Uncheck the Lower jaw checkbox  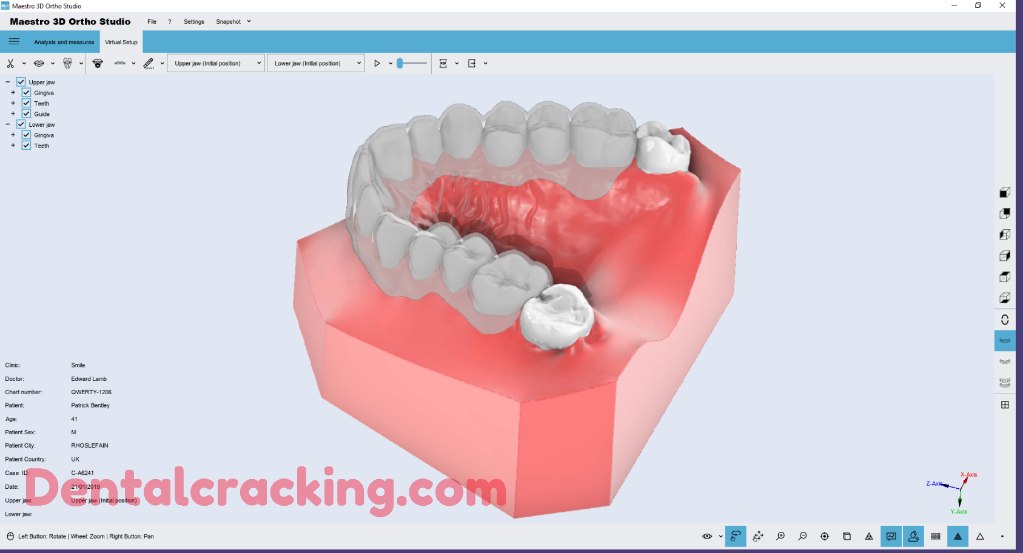point(21,125)
